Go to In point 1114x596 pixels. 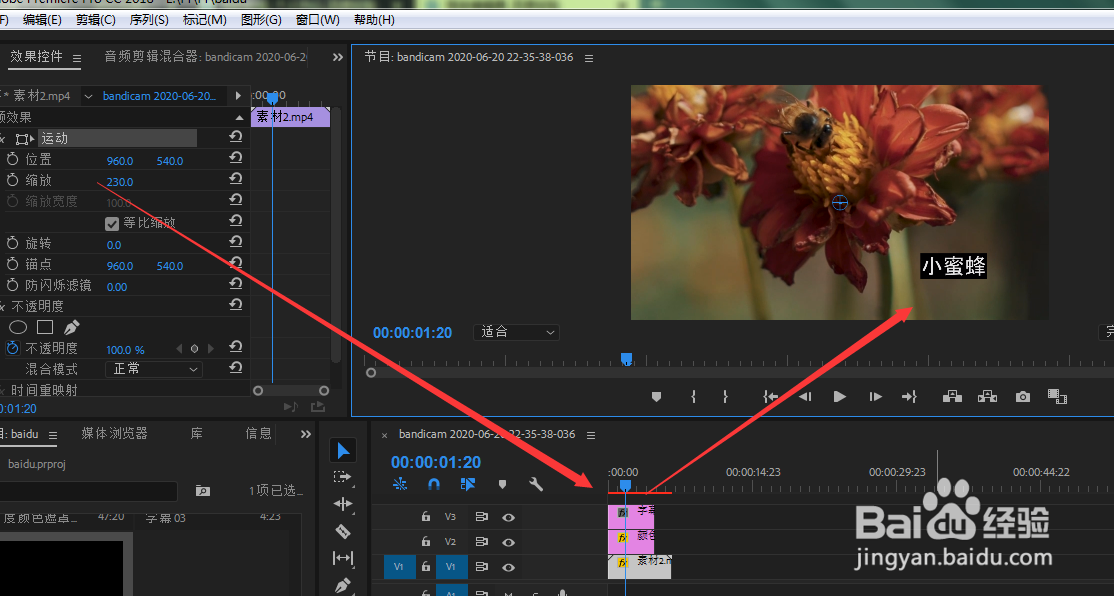(770, 397)
